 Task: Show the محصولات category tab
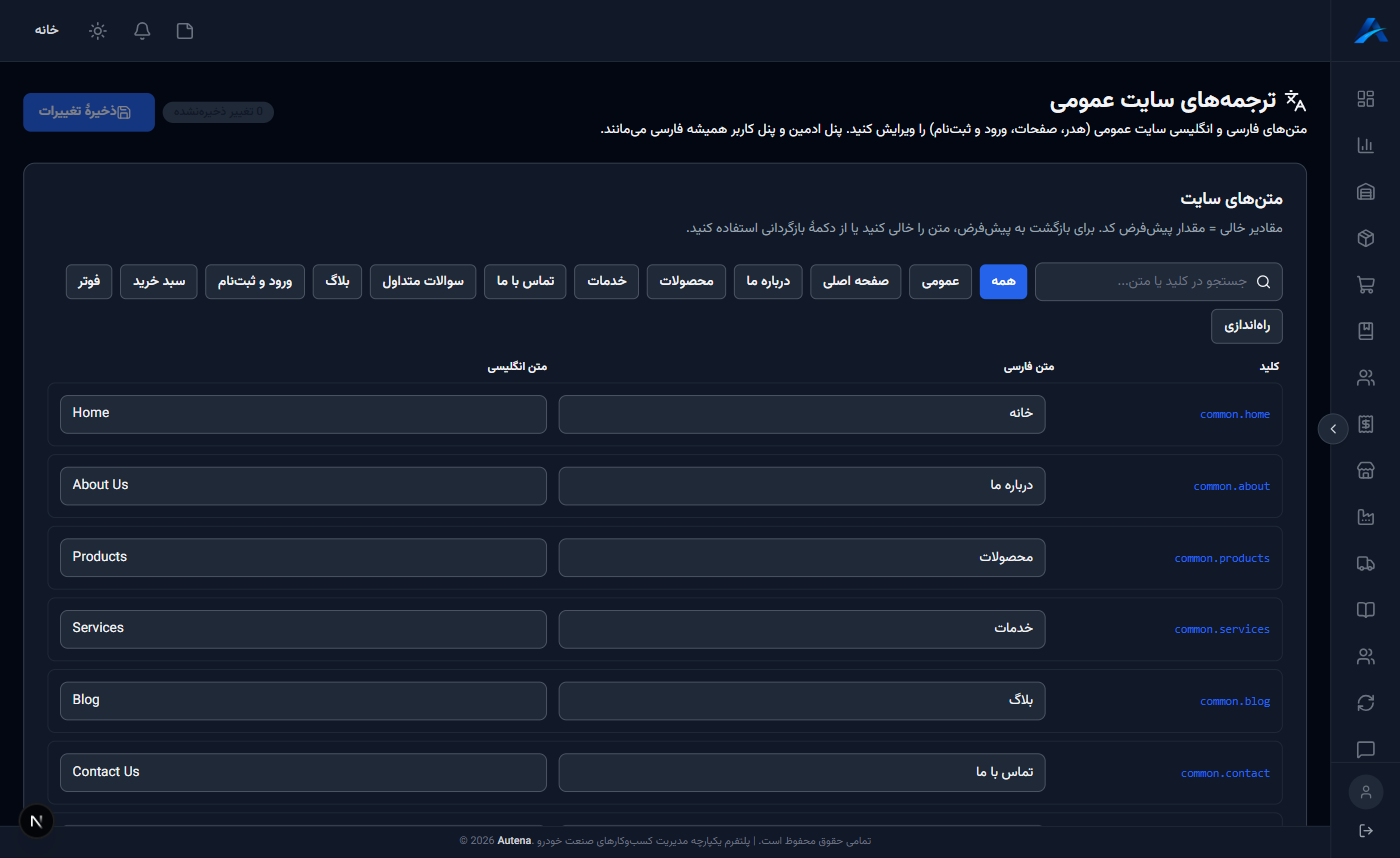click(687, 282)
